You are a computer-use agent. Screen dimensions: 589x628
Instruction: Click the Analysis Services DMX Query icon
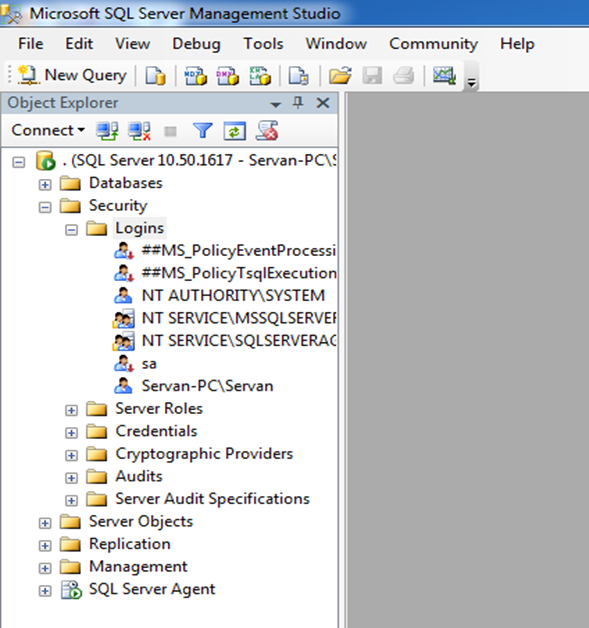(227, 75)
